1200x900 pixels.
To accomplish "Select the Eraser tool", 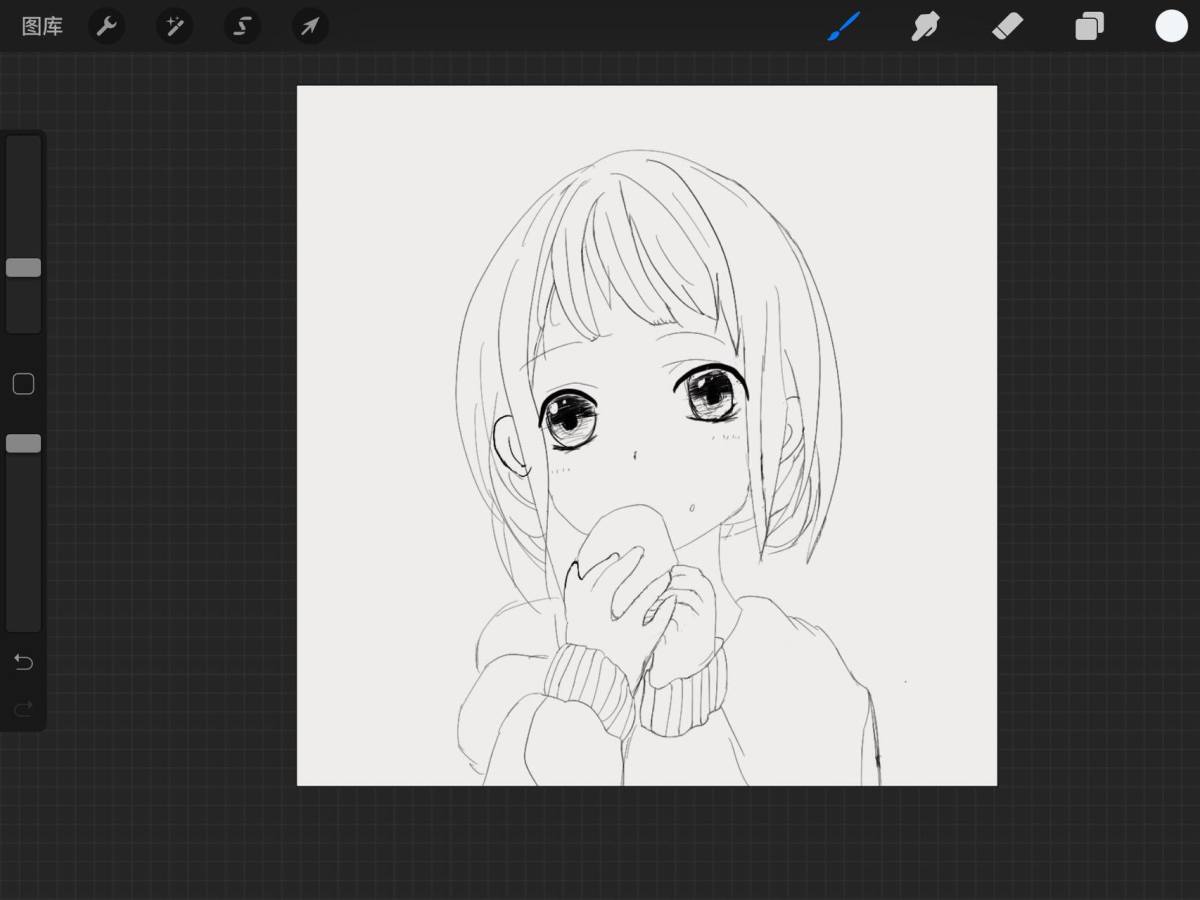I will tap(1007, 26).
